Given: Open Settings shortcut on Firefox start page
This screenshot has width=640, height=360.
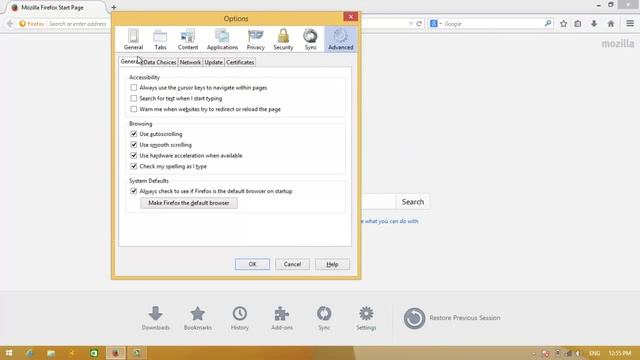Looking at the screenshot, I should [x=366, y=318].
